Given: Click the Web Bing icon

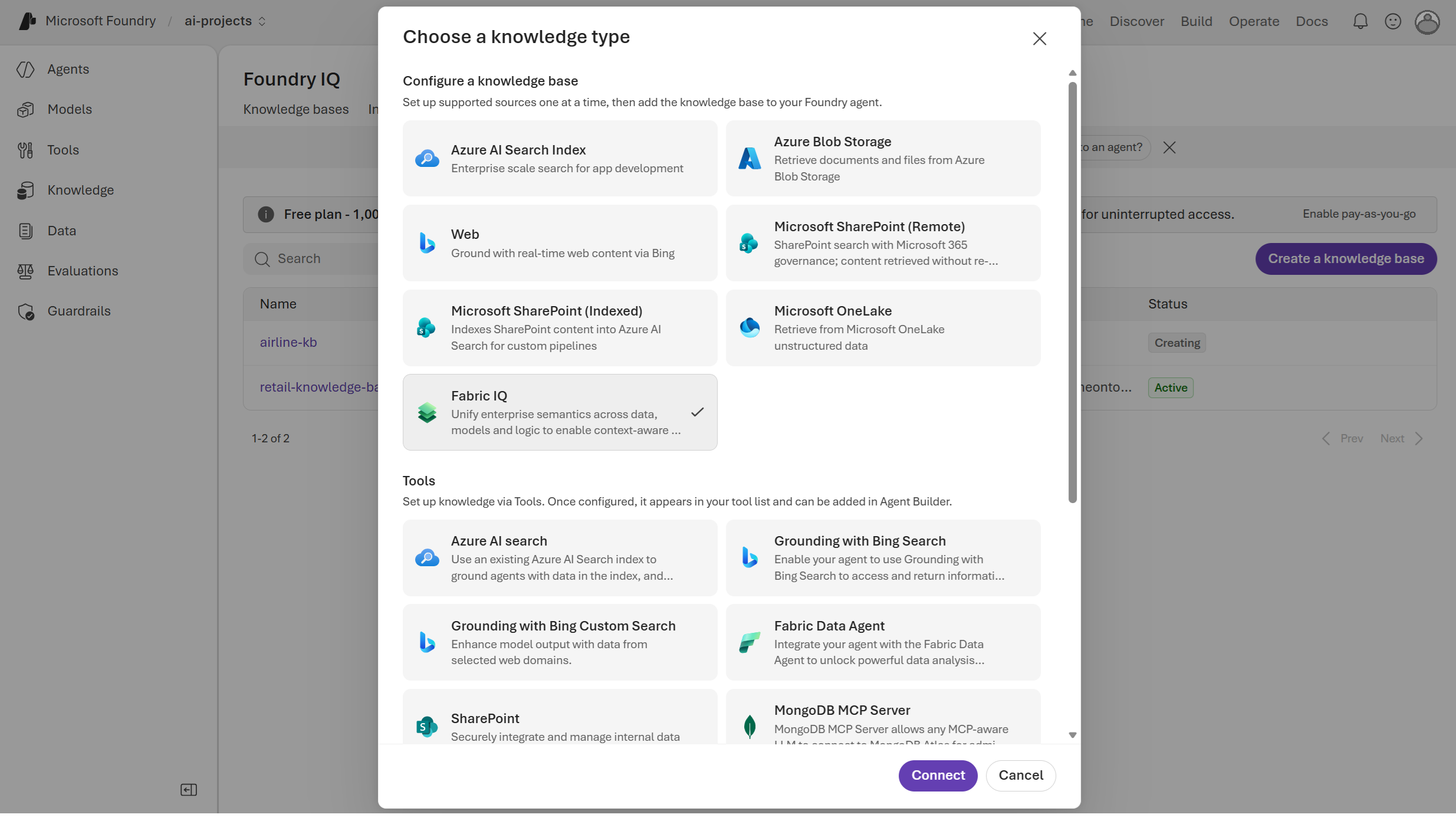Looking at the screenshot, I should 427,243.
